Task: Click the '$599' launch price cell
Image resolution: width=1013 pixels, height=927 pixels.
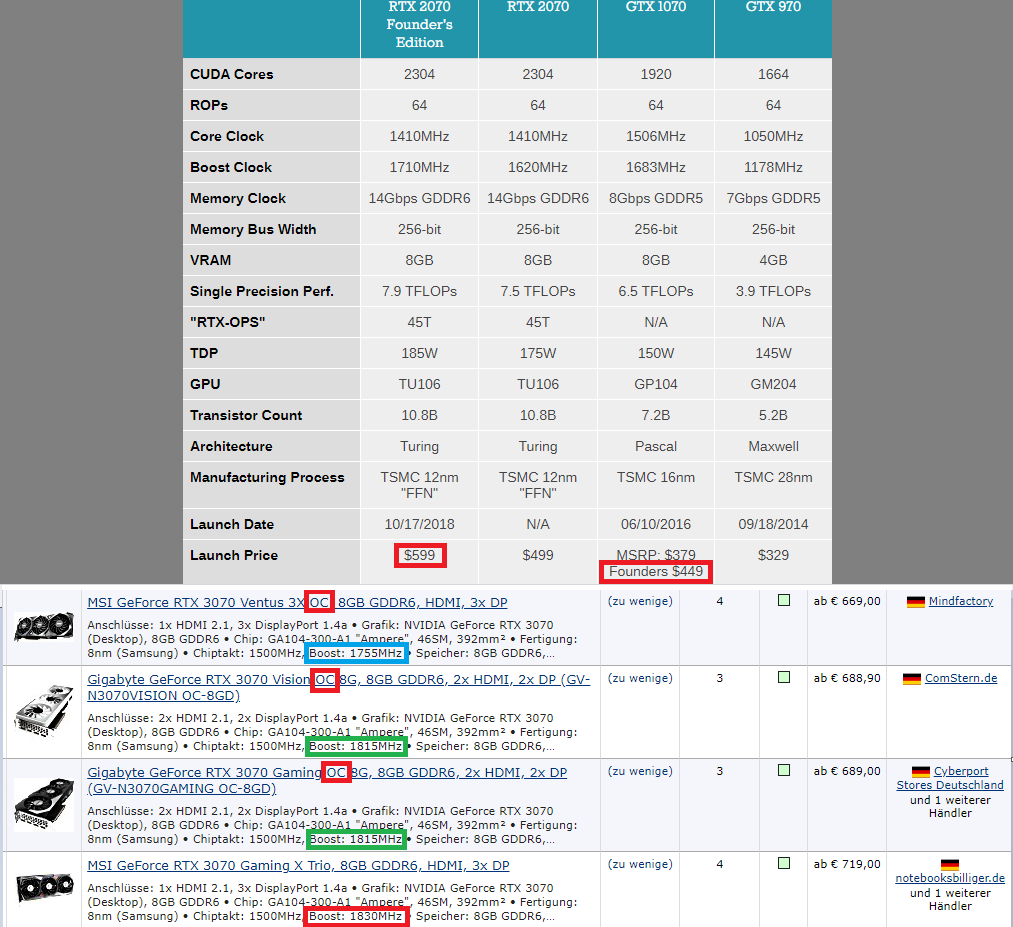Action: (x=419, y=555)
